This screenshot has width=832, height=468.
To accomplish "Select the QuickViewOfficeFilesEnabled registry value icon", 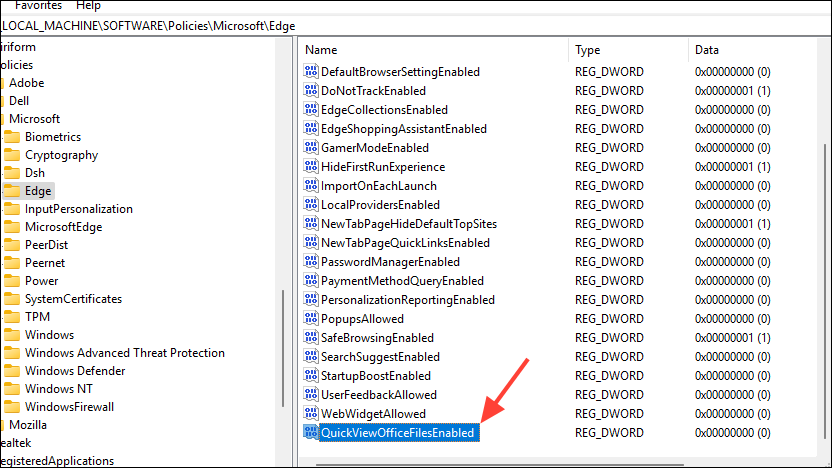I will coord(311,433).
